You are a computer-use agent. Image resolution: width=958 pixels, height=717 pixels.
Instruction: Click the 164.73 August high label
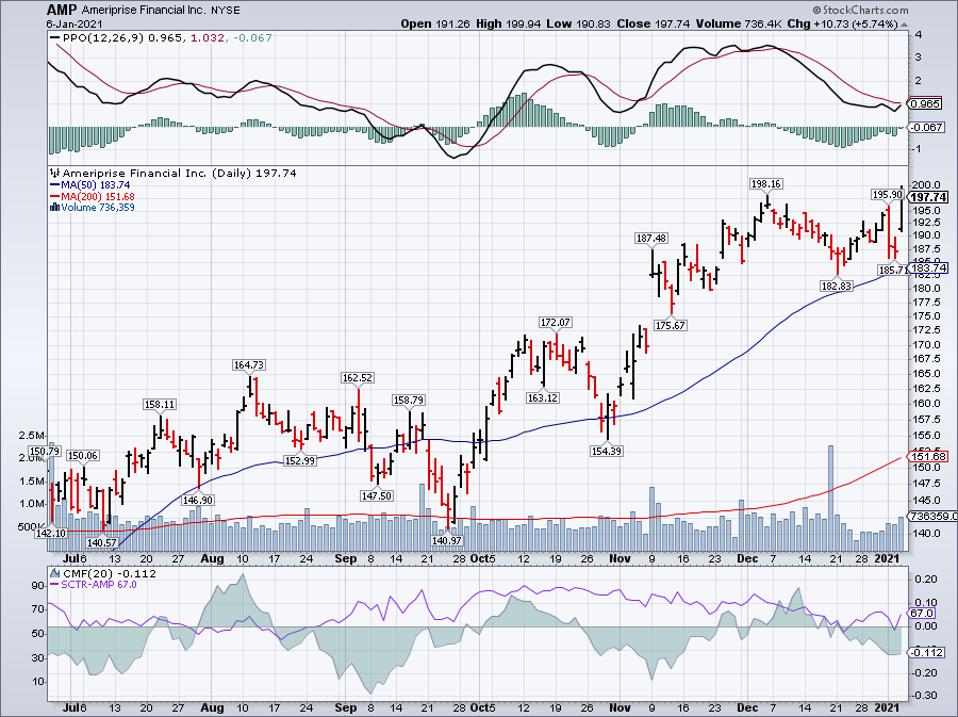(x=249, y=365)
